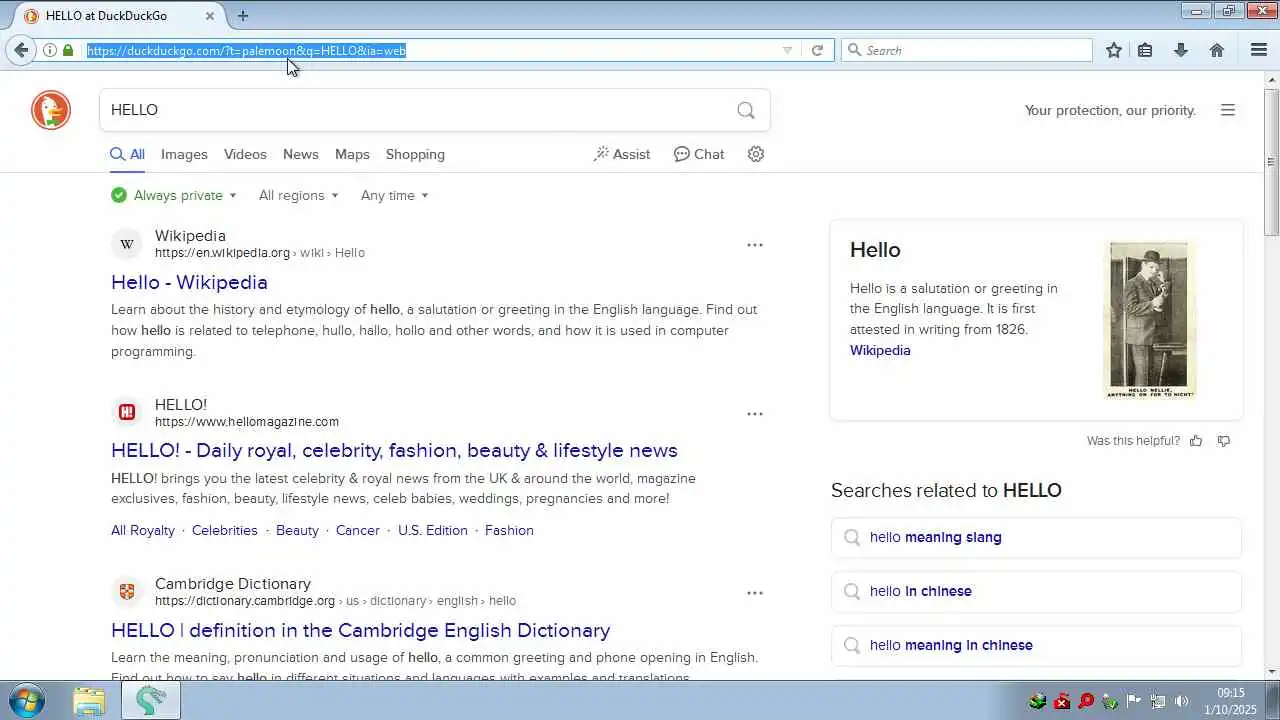
Task: Go to the Home page icon
Action: coord(1217,50)
